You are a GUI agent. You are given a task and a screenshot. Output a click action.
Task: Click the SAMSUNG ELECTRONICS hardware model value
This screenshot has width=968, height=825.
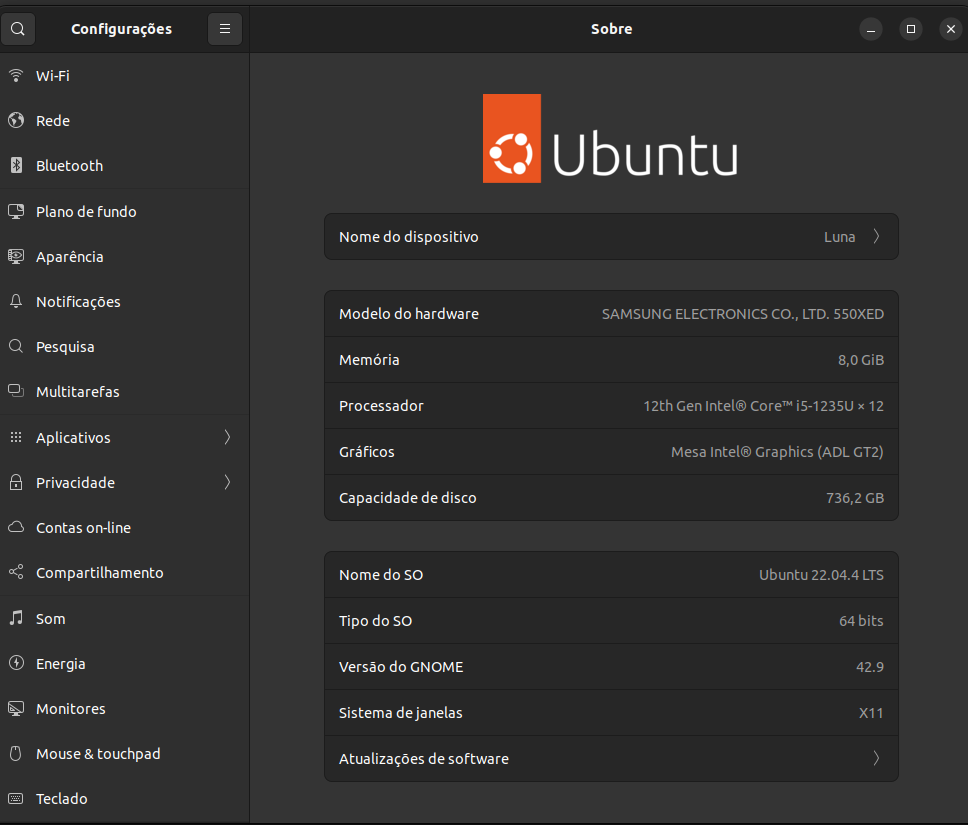click(743, 314)
